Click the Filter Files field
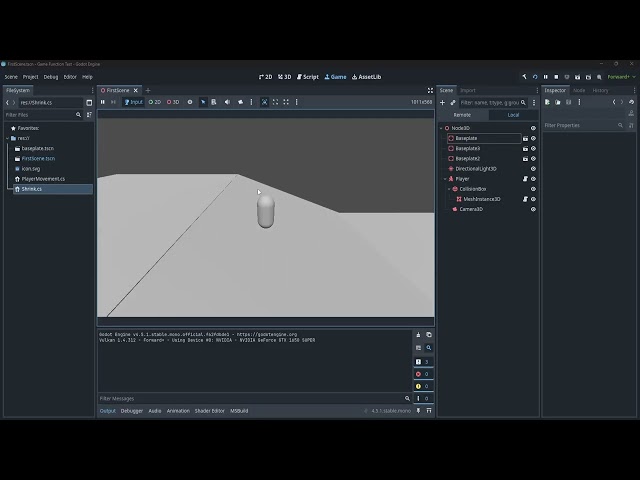 click(43, 115)
